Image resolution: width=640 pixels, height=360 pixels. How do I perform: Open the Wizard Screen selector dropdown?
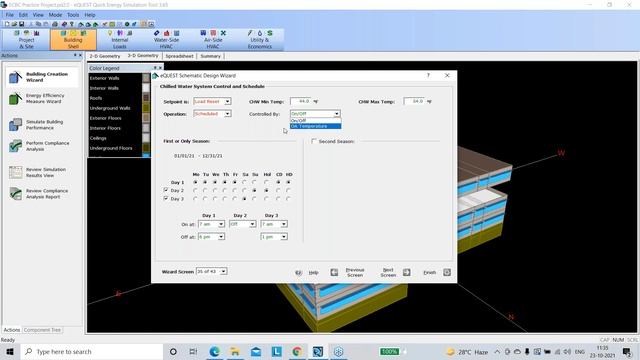tap(223, 271)
